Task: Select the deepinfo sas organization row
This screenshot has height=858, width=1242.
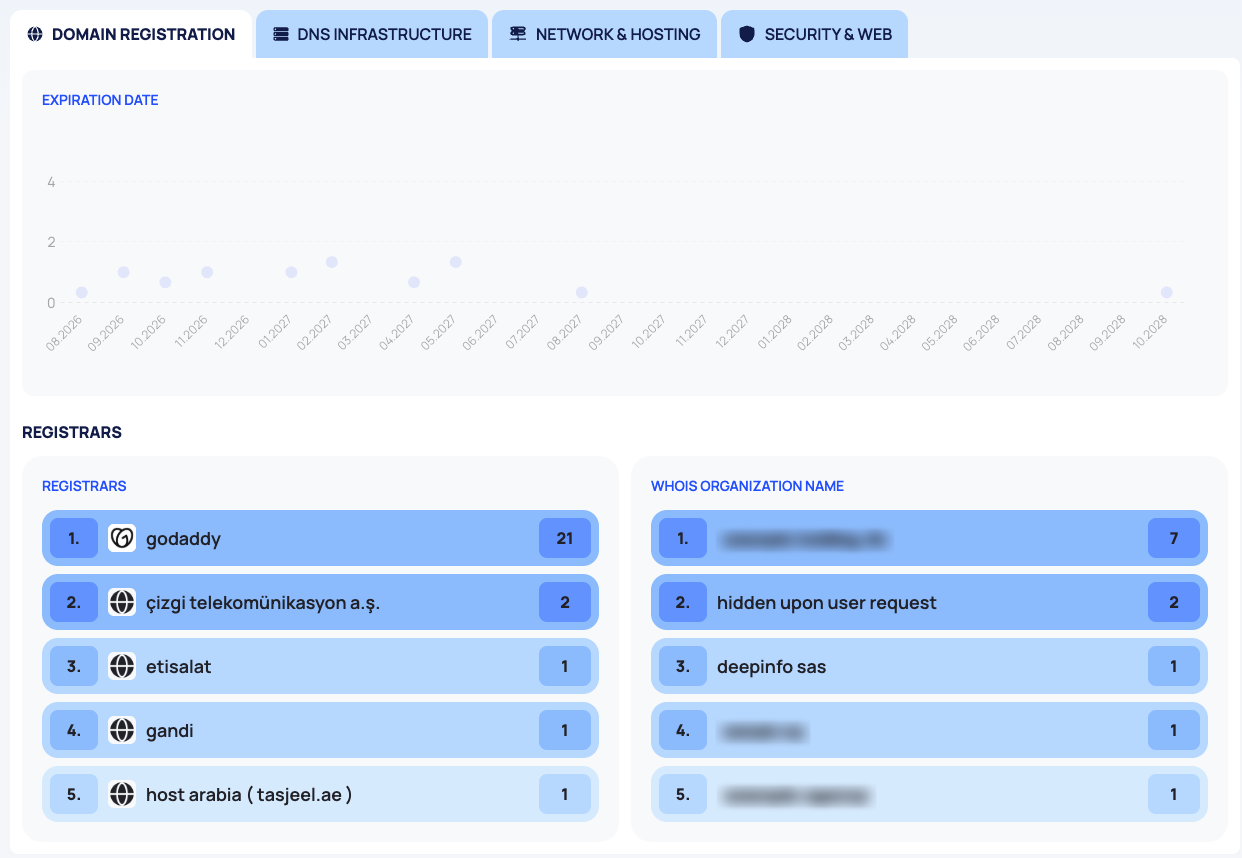Action: point(929,666)
